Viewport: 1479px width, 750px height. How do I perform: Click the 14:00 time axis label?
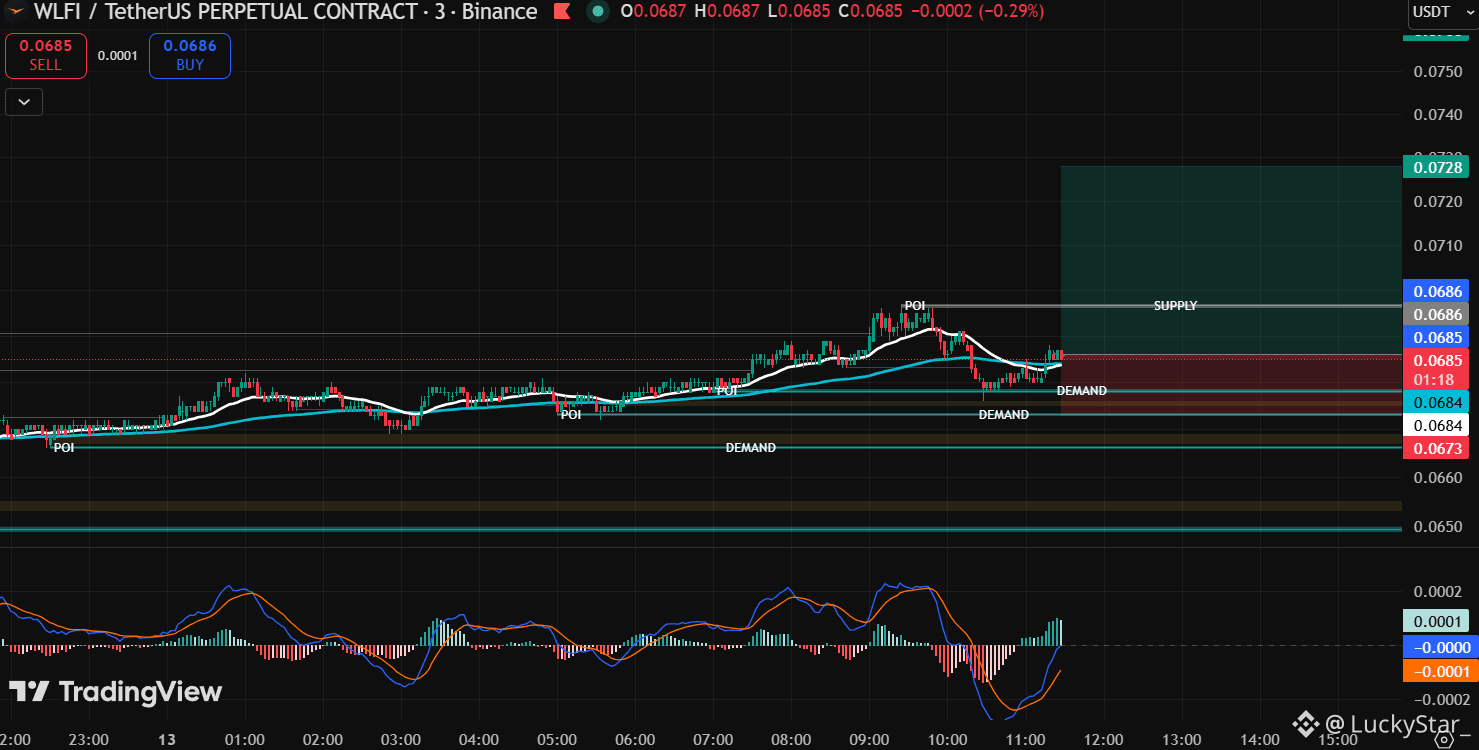click(1259, 740)
